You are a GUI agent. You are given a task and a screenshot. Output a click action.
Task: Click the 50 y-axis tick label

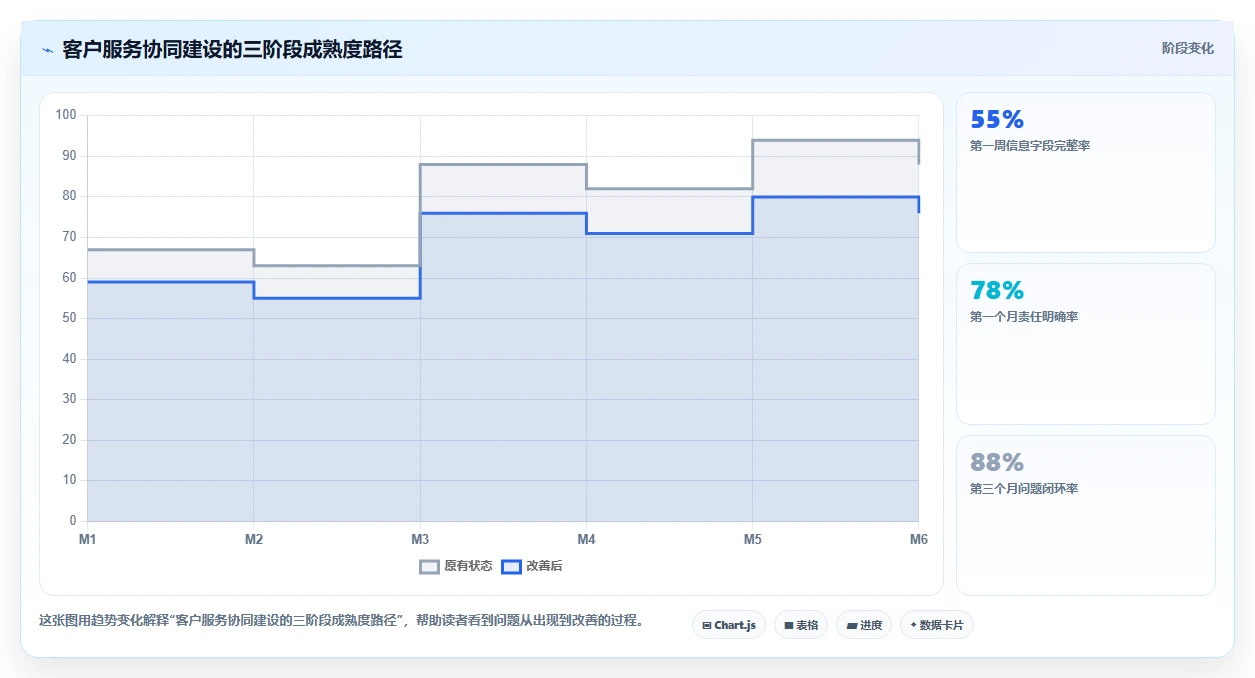pyautogui.click(x=69, y=318)
